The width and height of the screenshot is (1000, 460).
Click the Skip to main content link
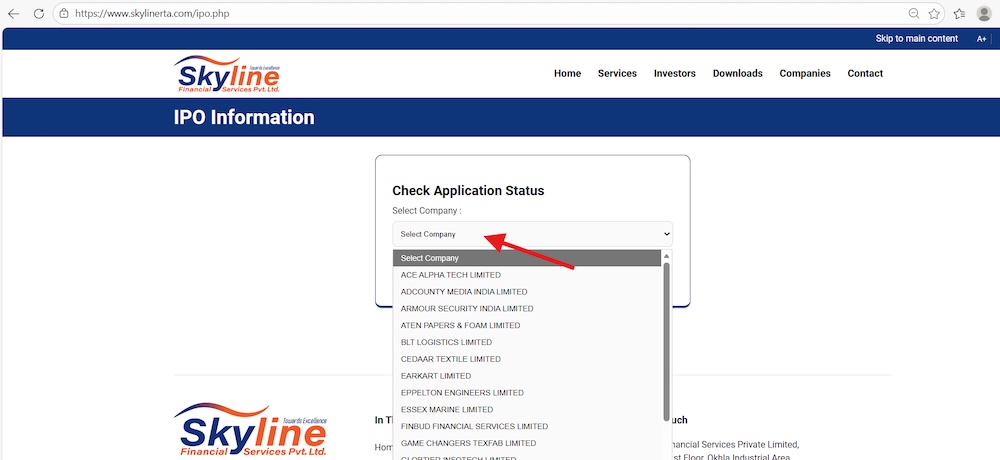click(916, 39)
